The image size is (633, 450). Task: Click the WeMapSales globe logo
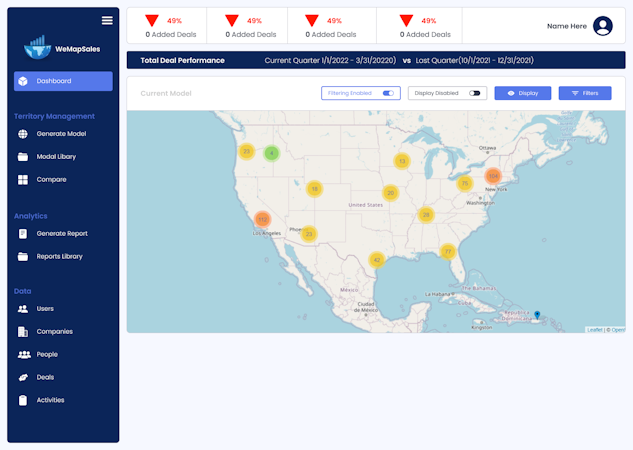coord(38,48)
